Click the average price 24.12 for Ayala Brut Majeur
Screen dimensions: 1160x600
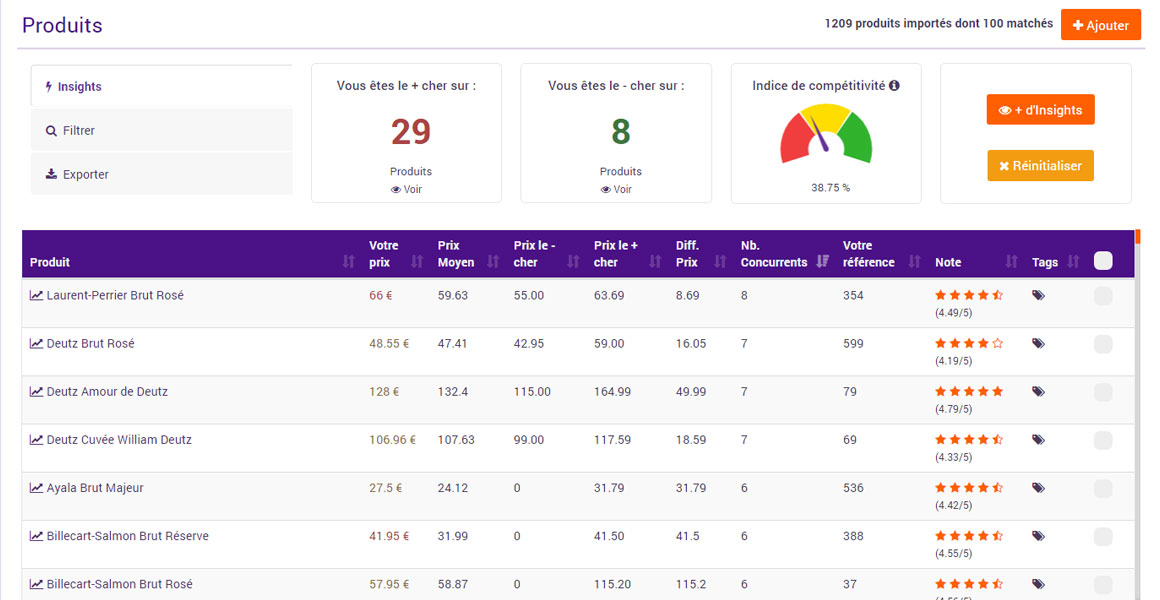tap(453, 488)
